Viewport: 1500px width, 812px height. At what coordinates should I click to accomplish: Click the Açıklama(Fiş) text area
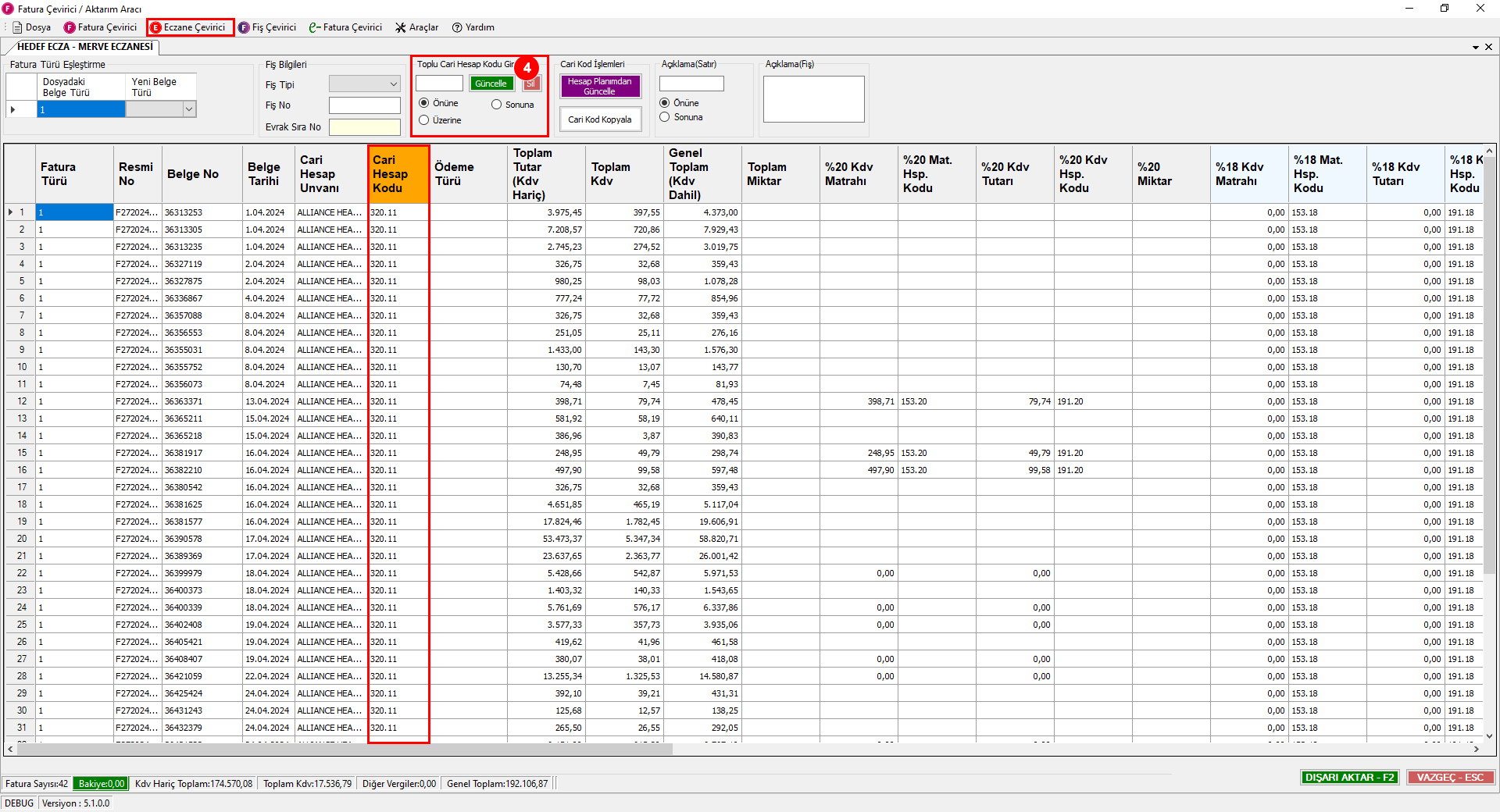813,99
